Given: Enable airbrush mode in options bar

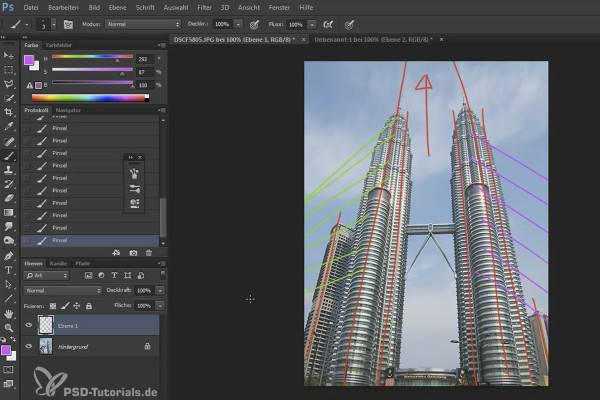Looking at the screenshot, I should (328, 24).
